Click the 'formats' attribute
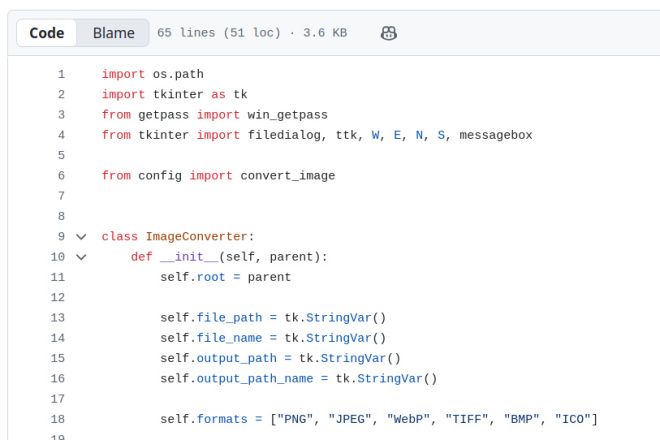 tap(222, 419)
